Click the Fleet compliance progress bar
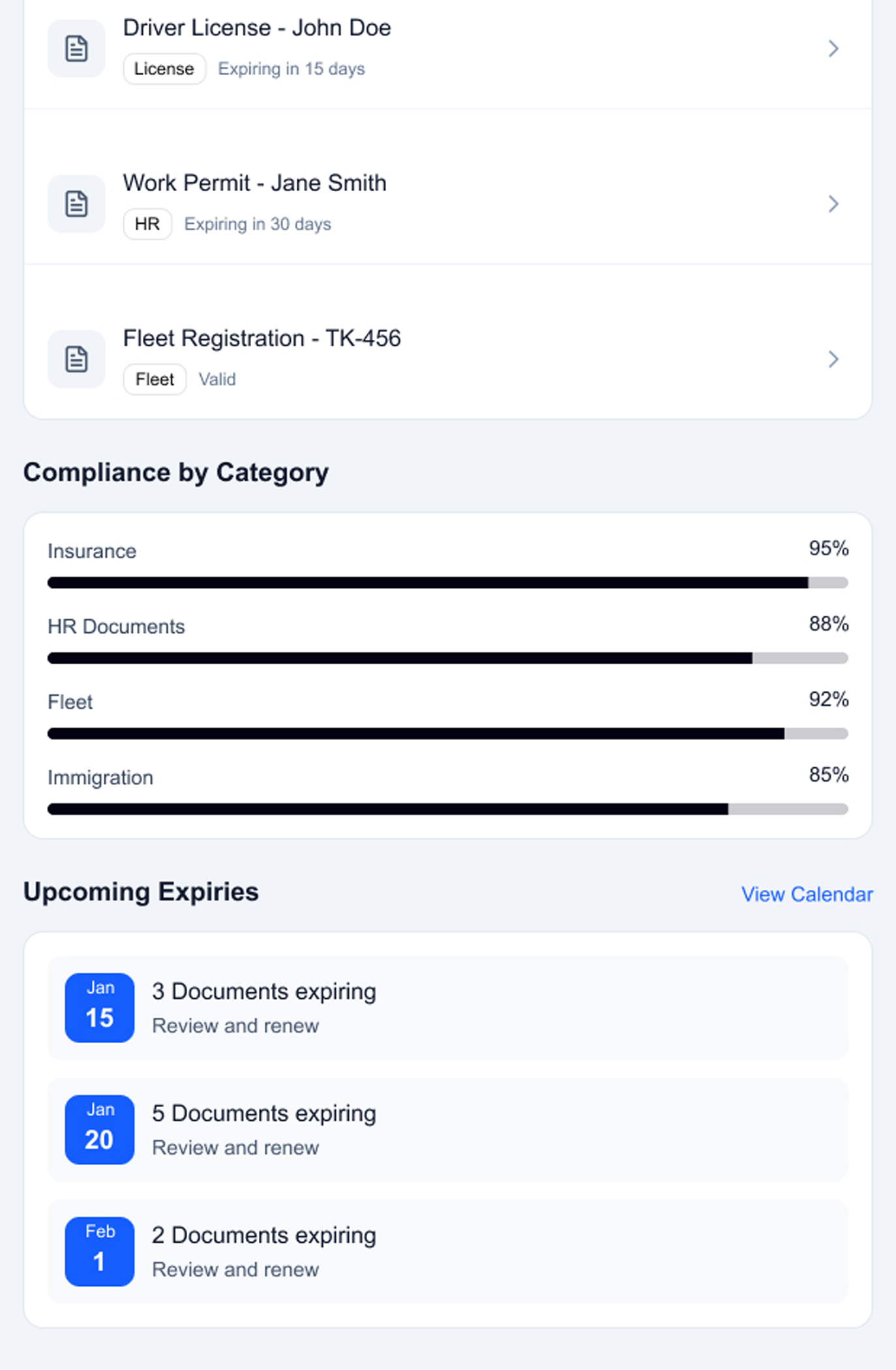The width and height of the screenshot is (896, 1370). [x=447, y=734]
